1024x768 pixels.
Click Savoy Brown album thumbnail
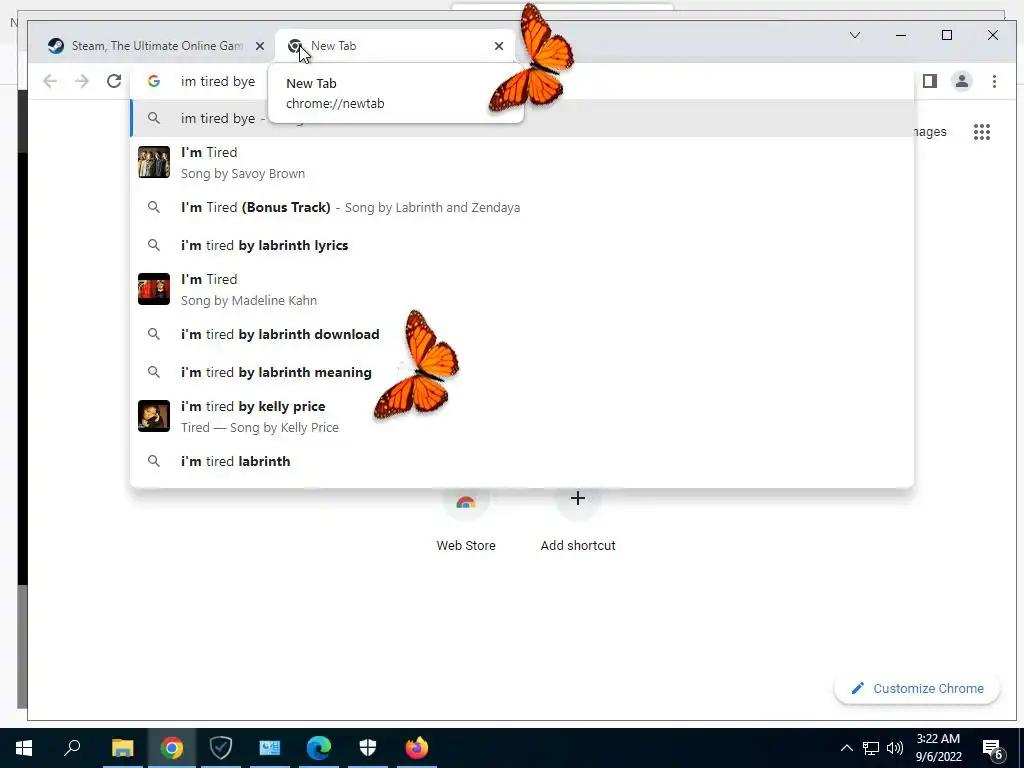[x=154, y=162]
